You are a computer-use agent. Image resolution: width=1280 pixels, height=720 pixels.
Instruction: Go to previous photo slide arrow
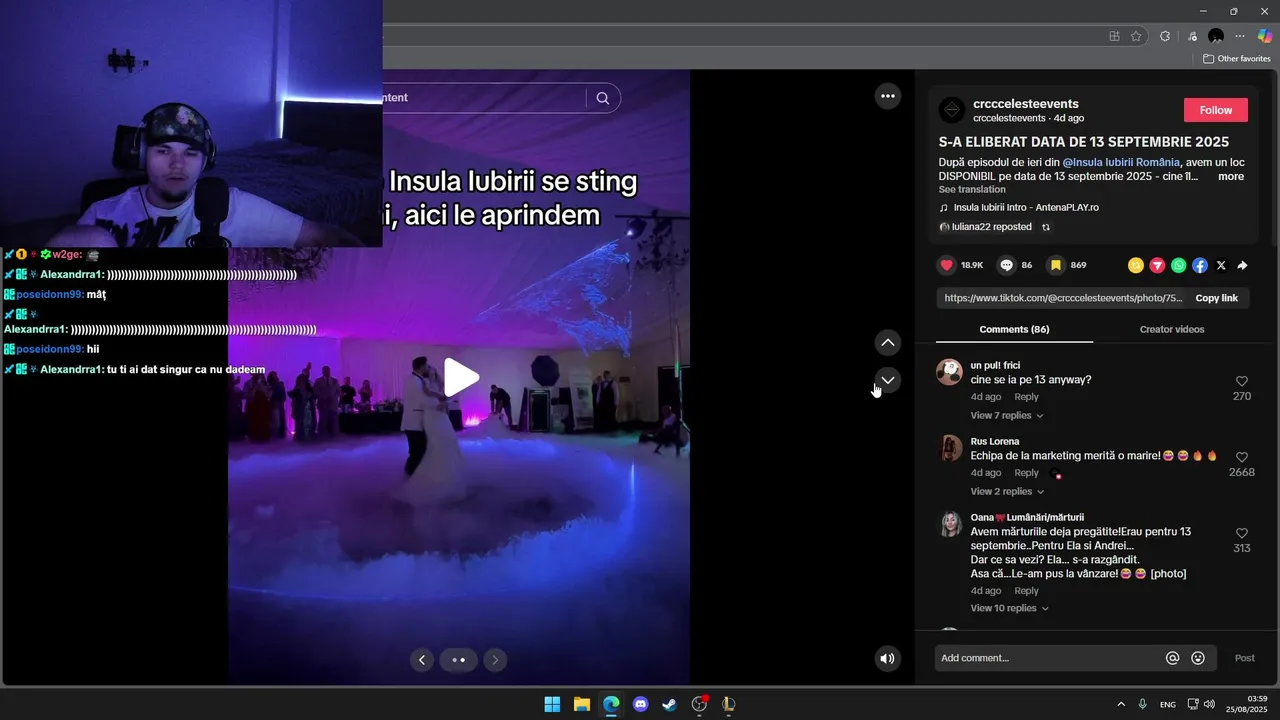(x=422, y=659)
